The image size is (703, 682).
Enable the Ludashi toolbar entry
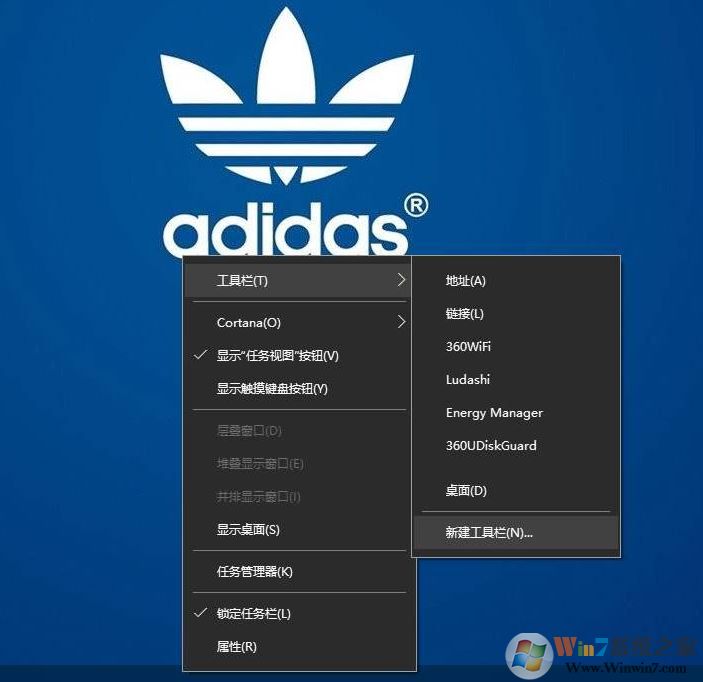[516, 380]
